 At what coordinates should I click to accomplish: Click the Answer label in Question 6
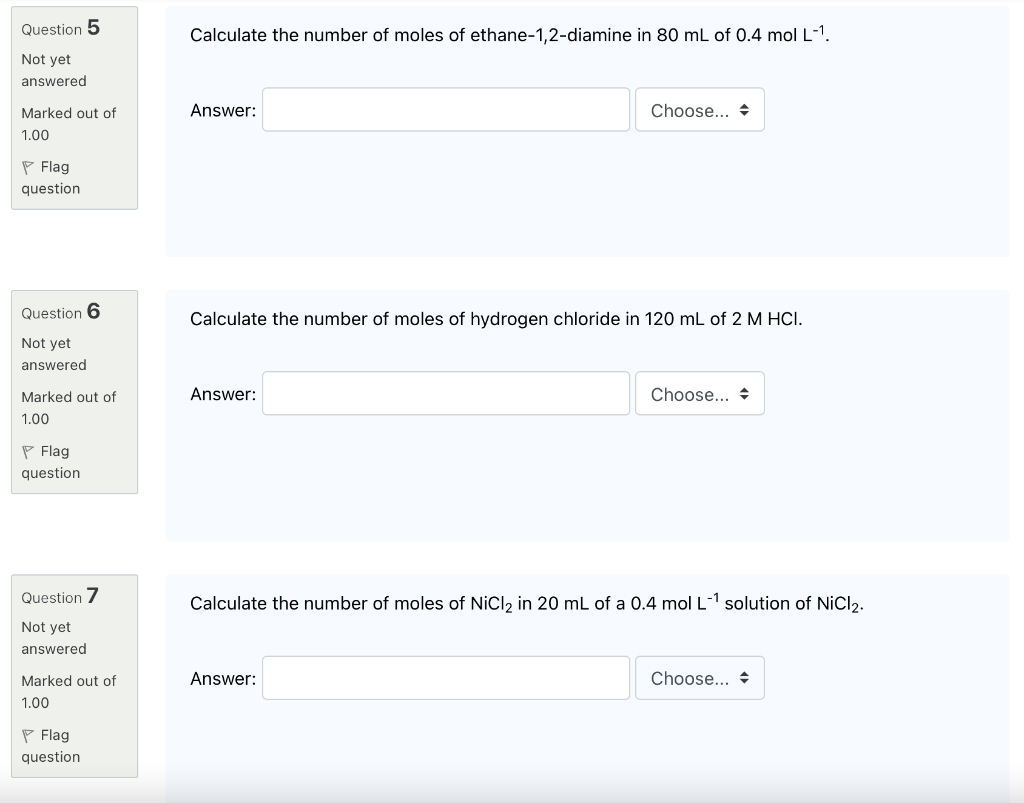[x=223, y=395]
